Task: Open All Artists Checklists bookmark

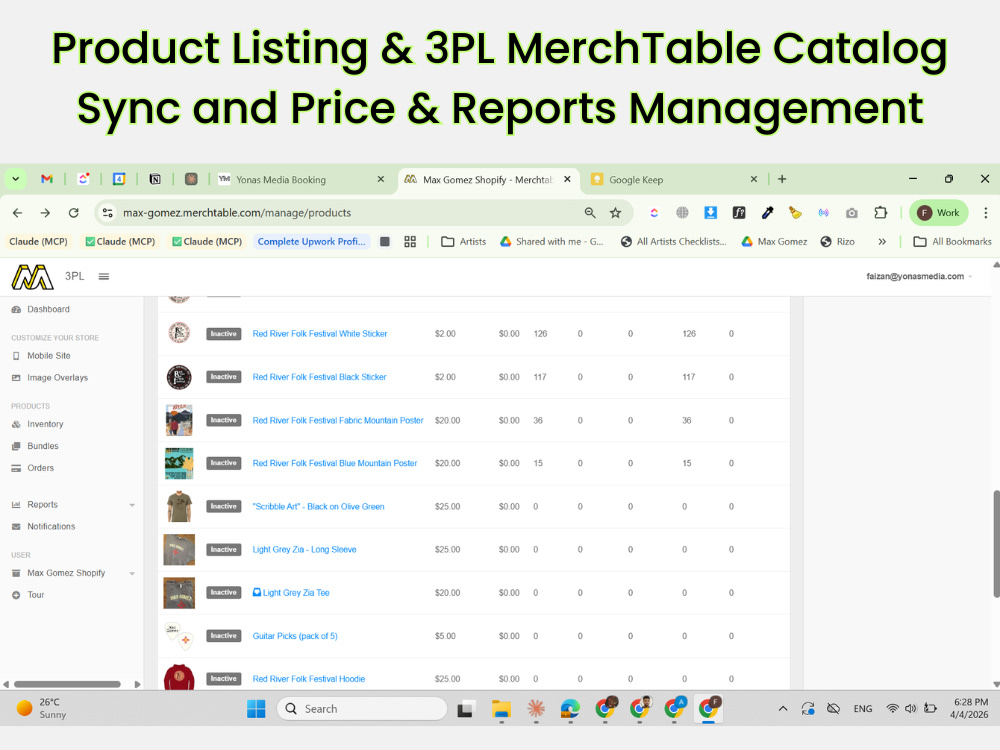Action: point(673,242)
